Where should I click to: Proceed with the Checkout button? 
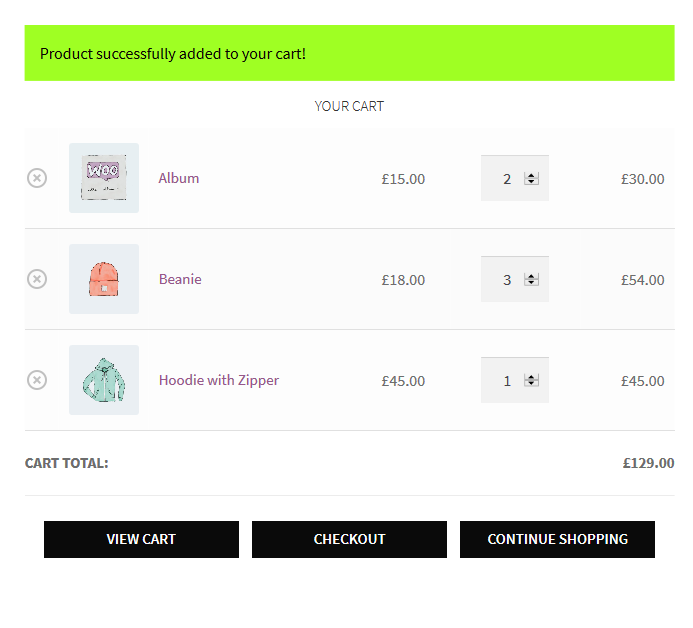pos(349,539)
